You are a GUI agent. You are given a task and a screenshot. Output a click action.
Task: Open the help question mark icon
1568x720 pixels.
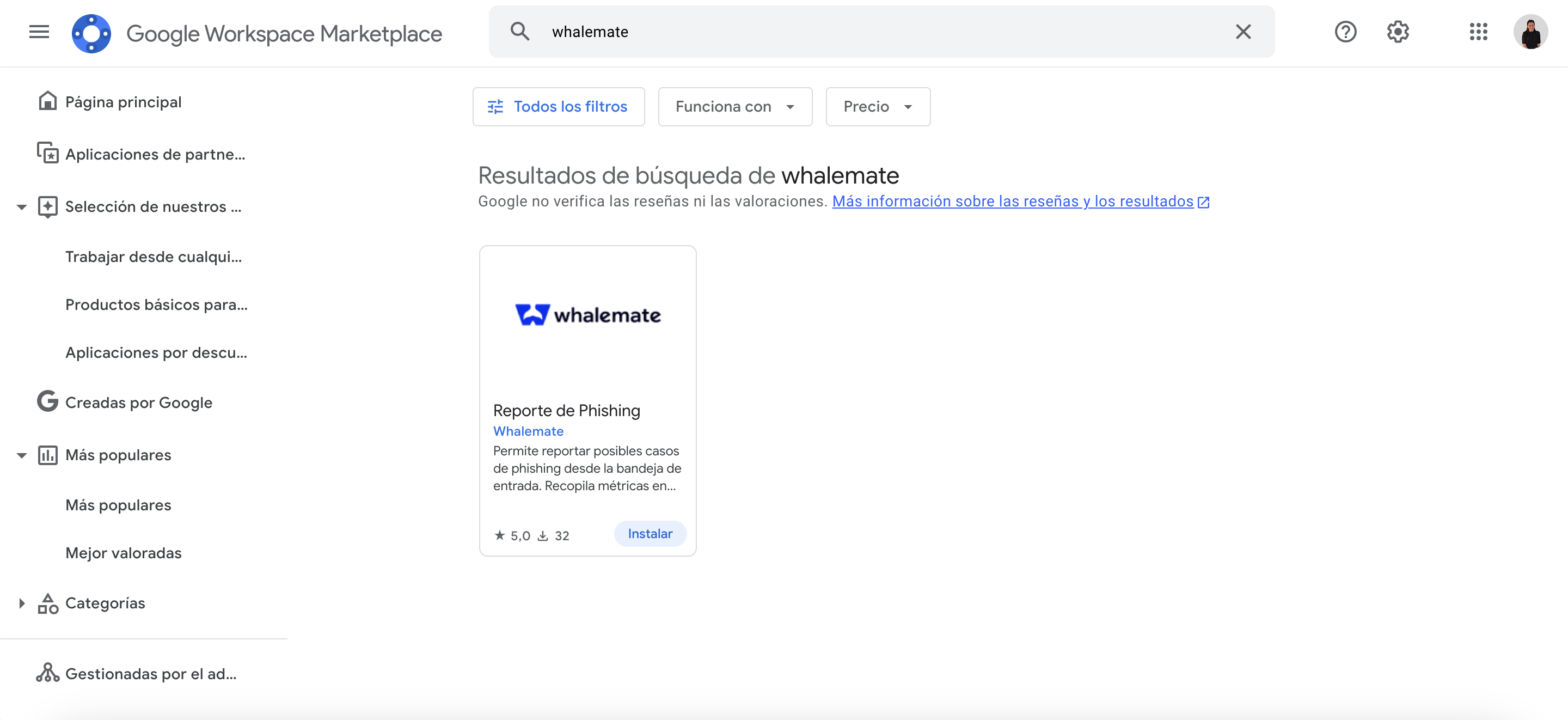(1345, 32)
